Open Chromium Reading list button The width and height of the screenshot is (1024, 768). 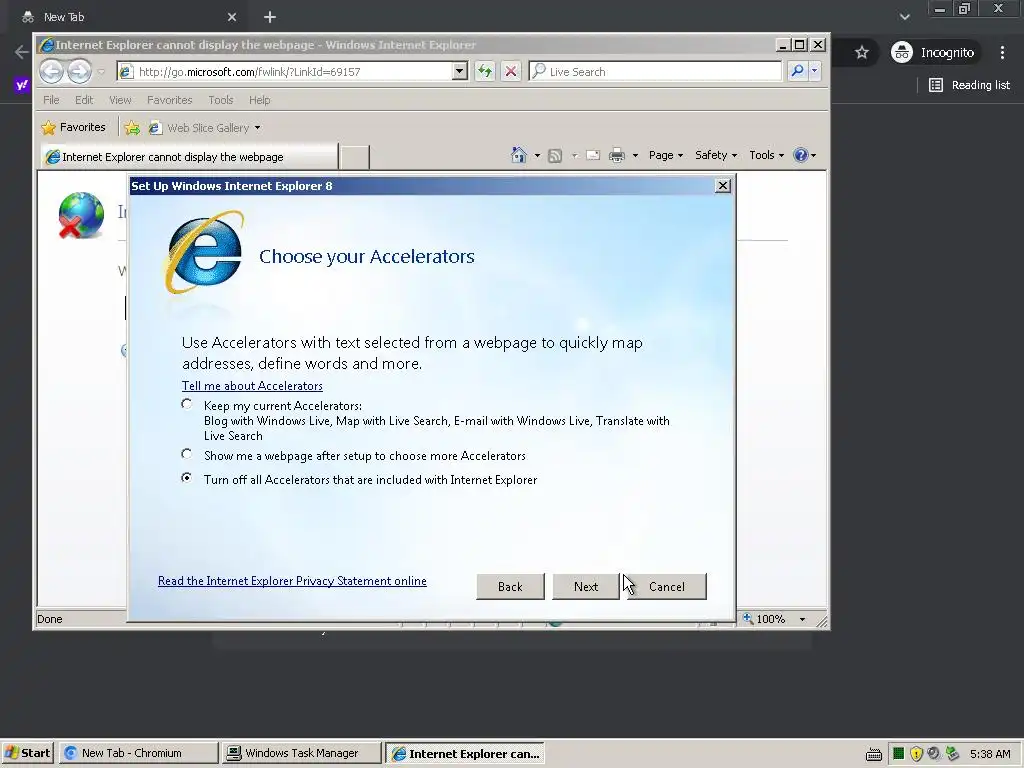coord(969,85)
